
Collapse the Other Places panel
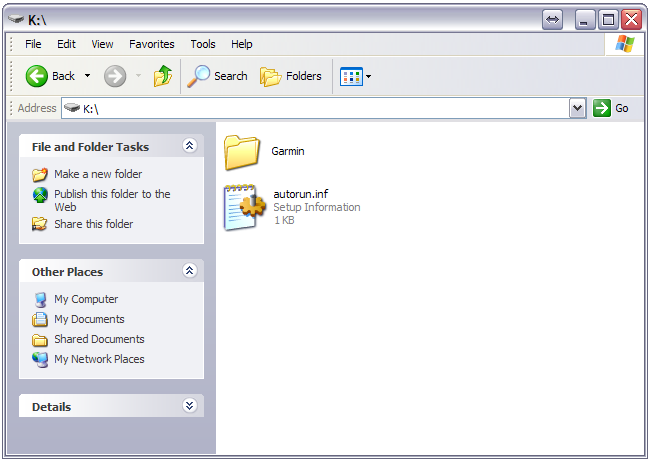pyautogui.click(x=189, y=271)
